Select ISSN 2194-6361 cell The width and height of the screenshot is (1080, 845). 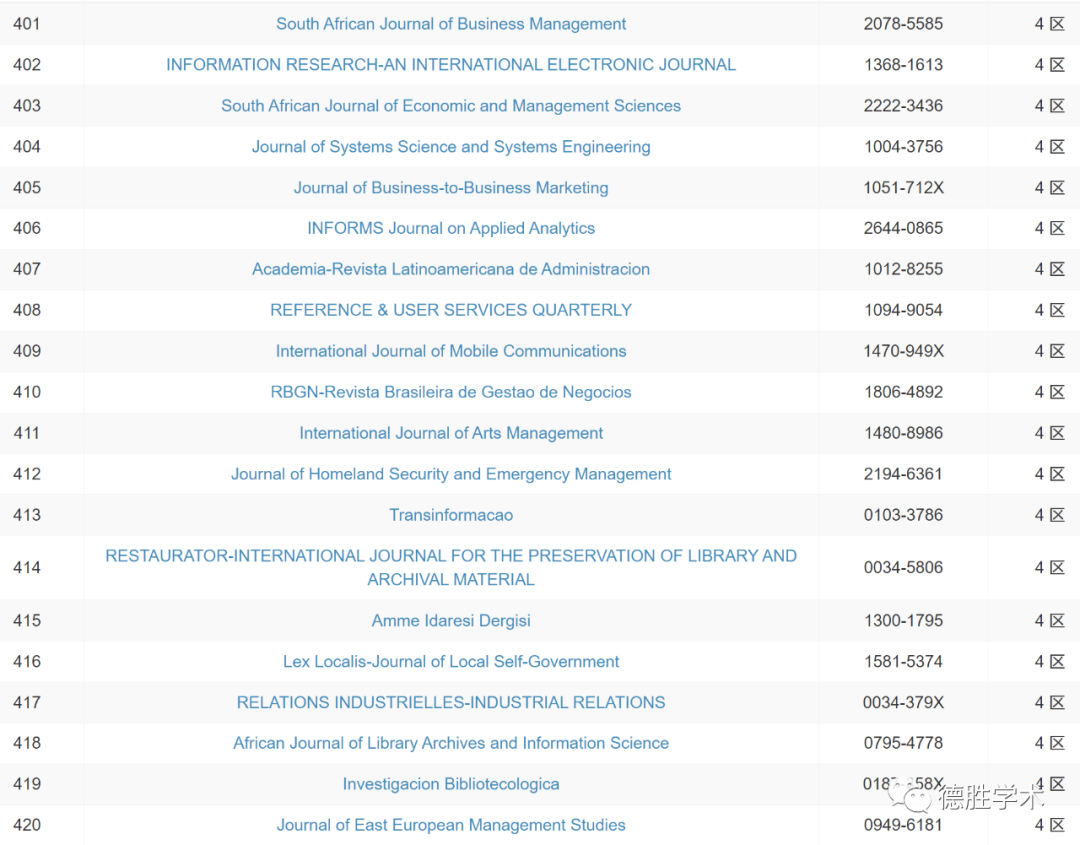click(x=903, y=474)
